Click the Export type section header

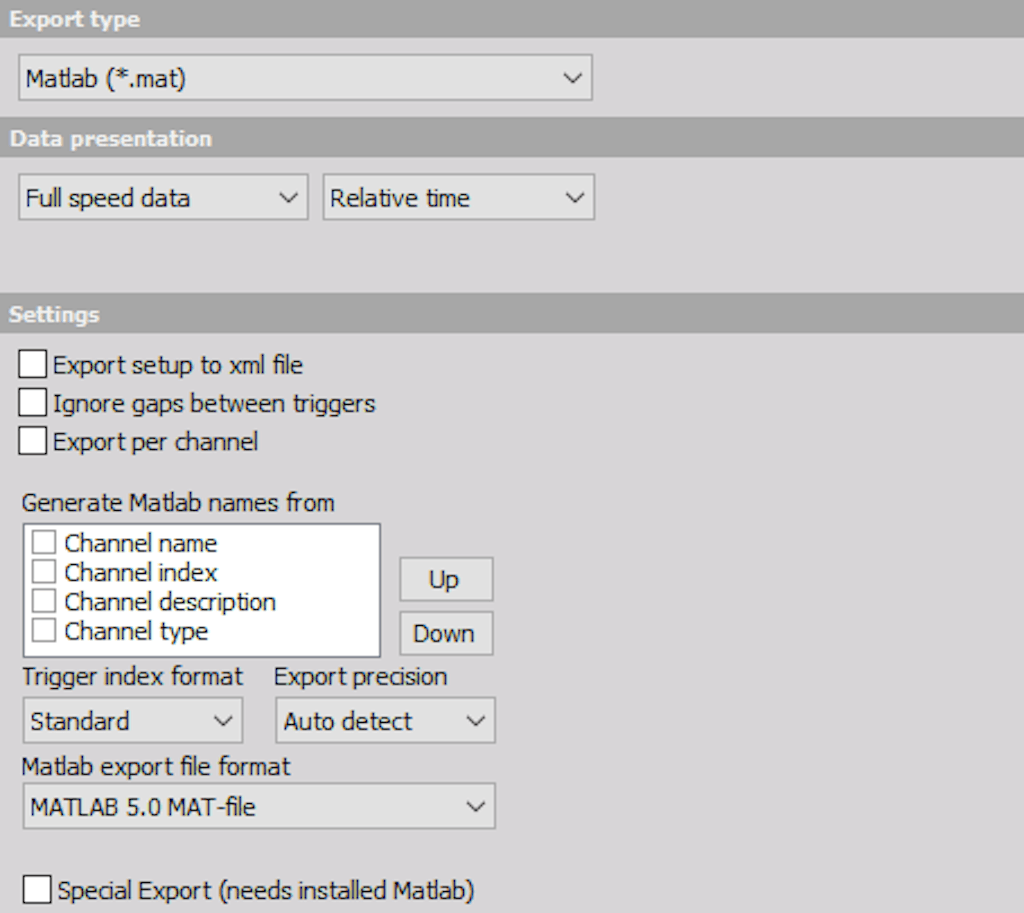[x=512, y=18]
